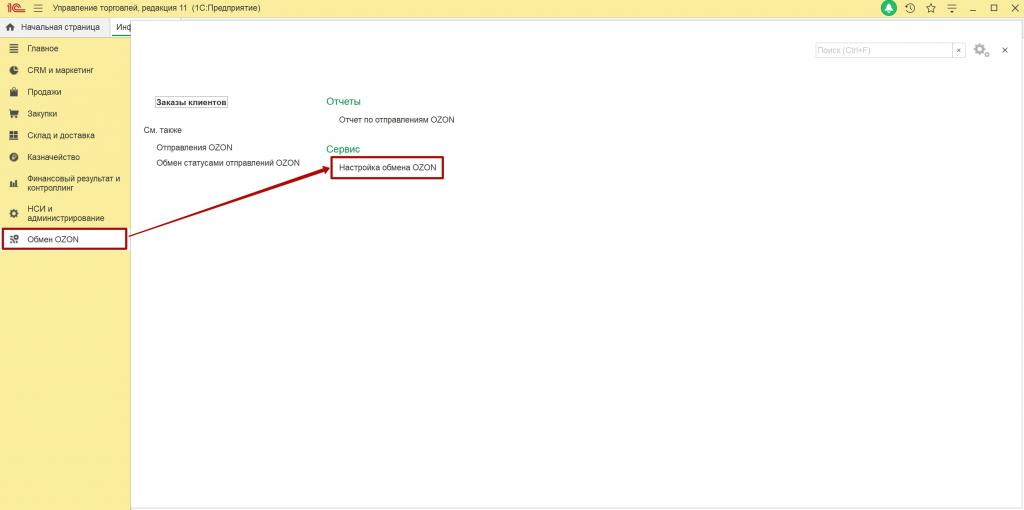Open navigation settings gear icon
Screen dimensions: 1024x510
pos(981,50)
